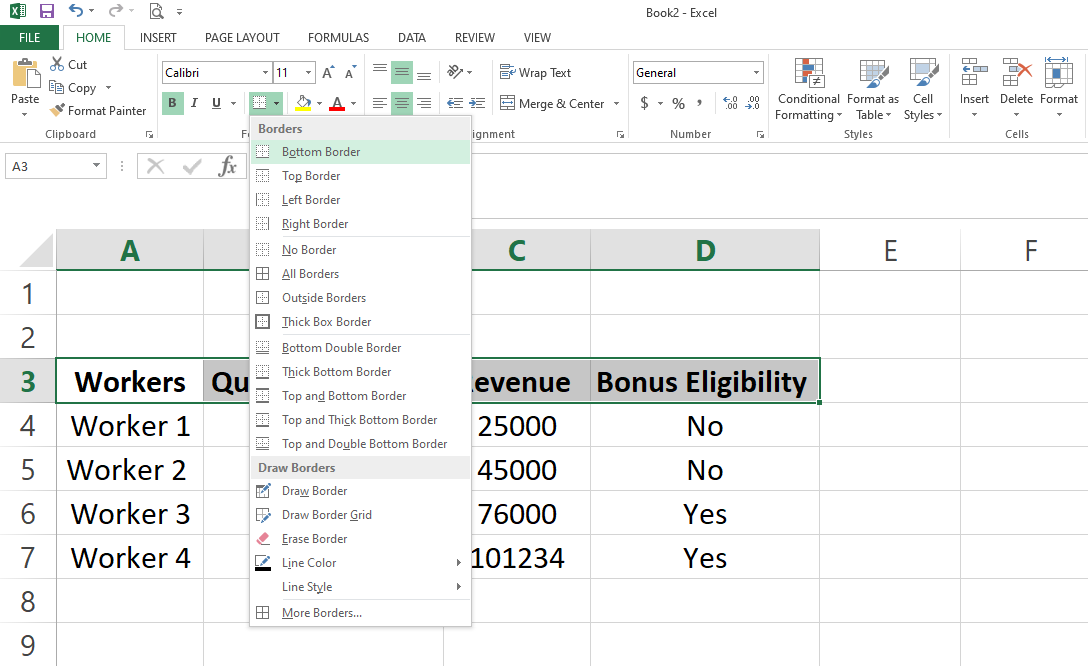Click the Format Painter brush icon
Image resolution: width=1088 pixels, height=666 pixels.
coord(57,111)
